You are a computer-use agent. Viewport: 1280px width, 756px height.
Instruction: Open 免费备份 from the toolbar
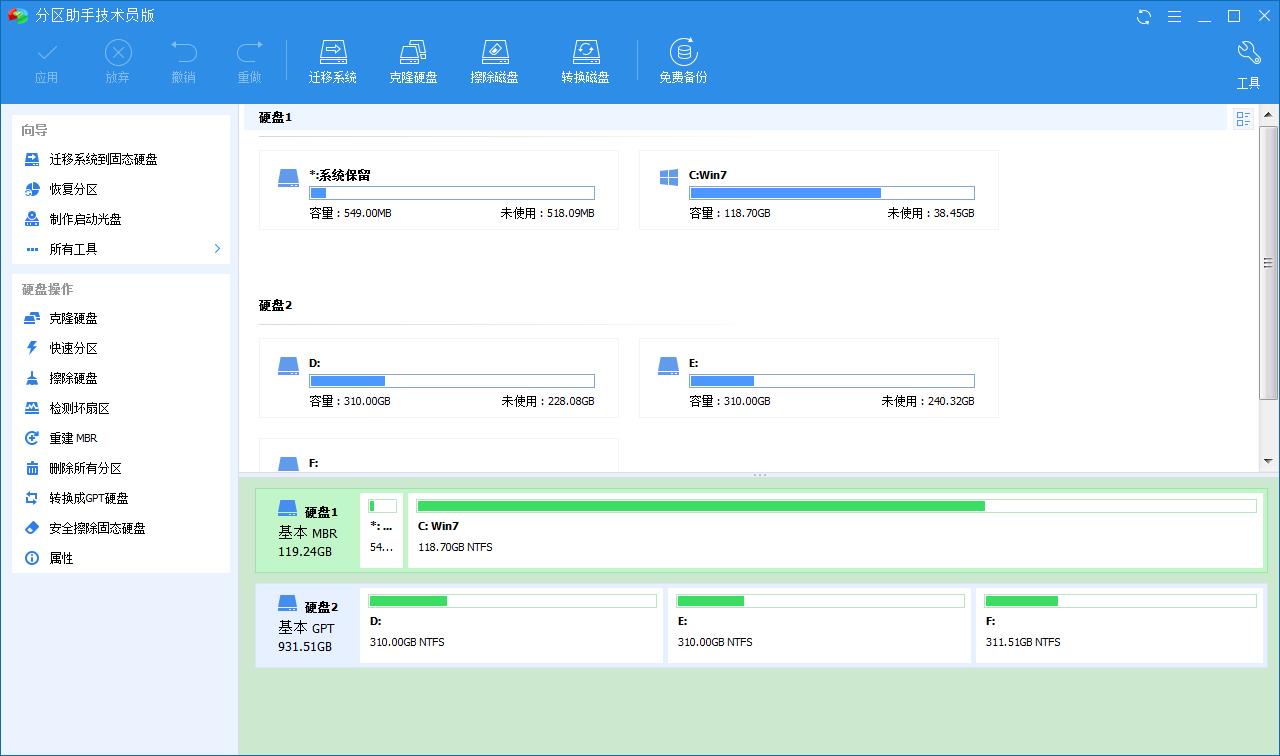coord(683,58)
